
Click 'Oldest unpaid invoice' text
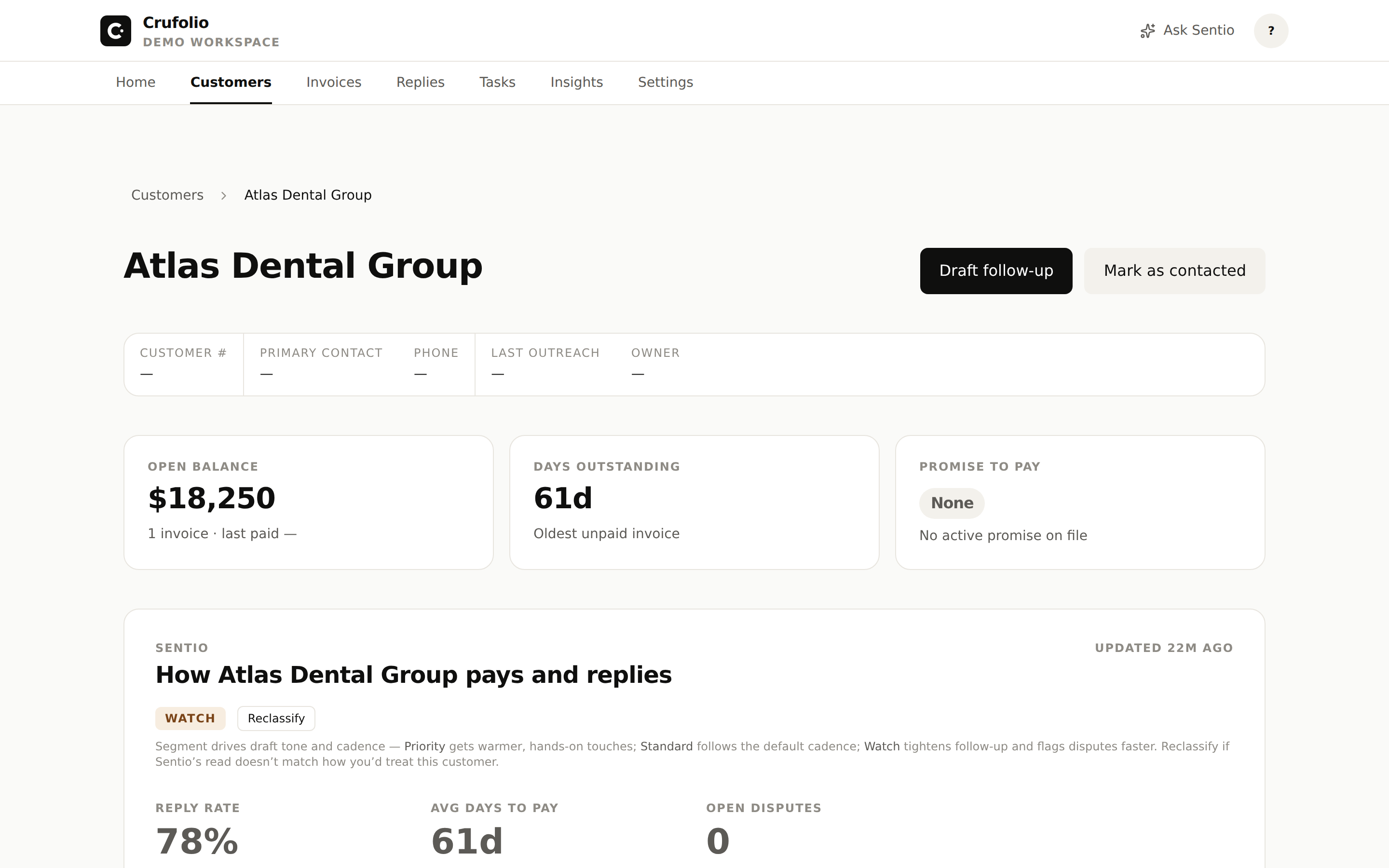coord(606,534)
